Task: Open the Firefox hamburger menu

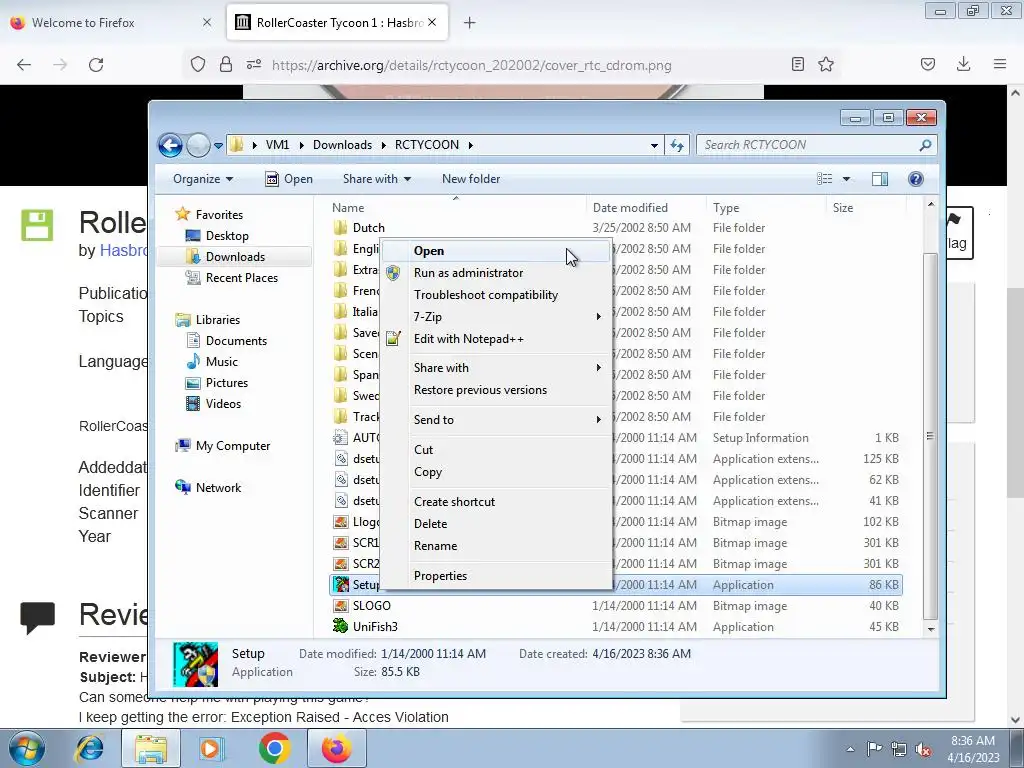Action: (x=1000, y=64)
